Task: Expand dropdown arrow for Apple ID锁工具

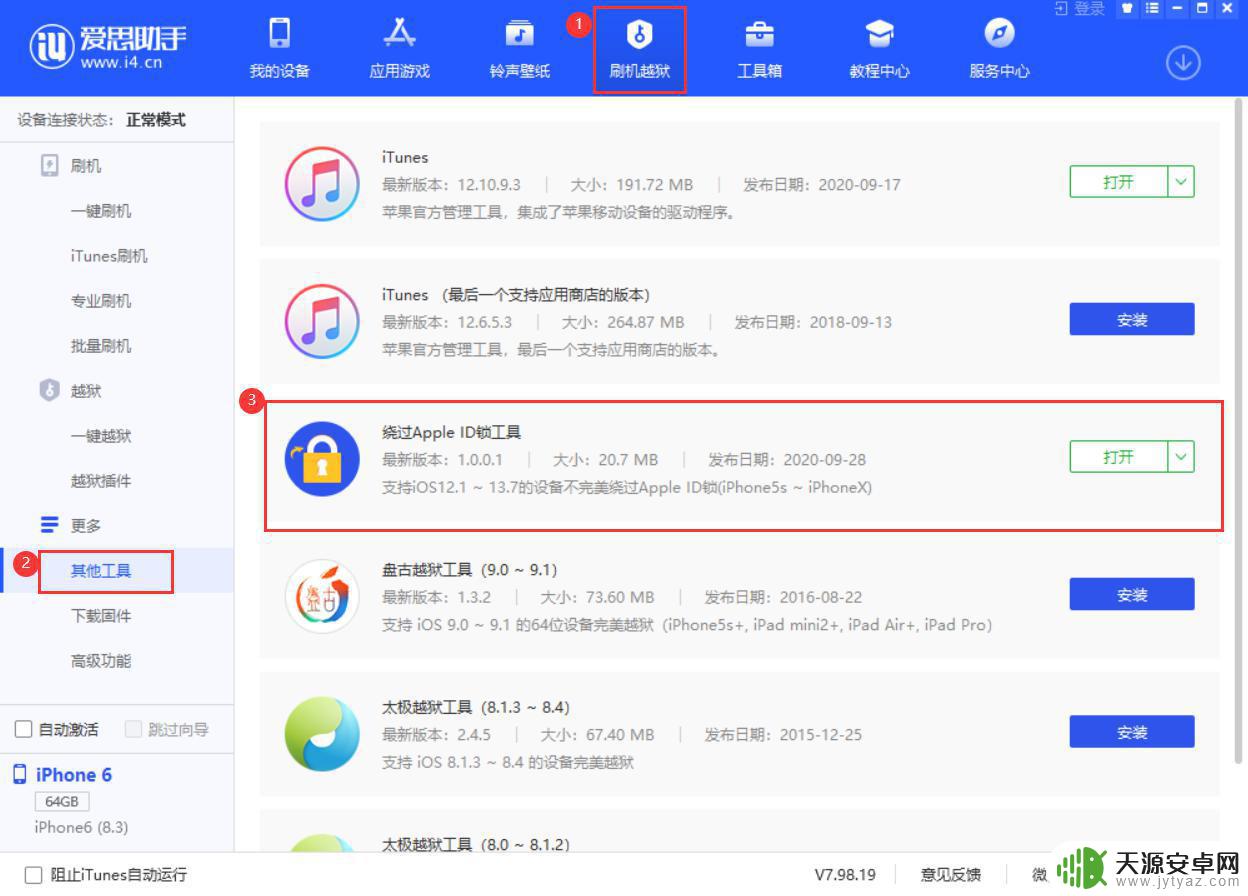Action: coord(1181,457)
